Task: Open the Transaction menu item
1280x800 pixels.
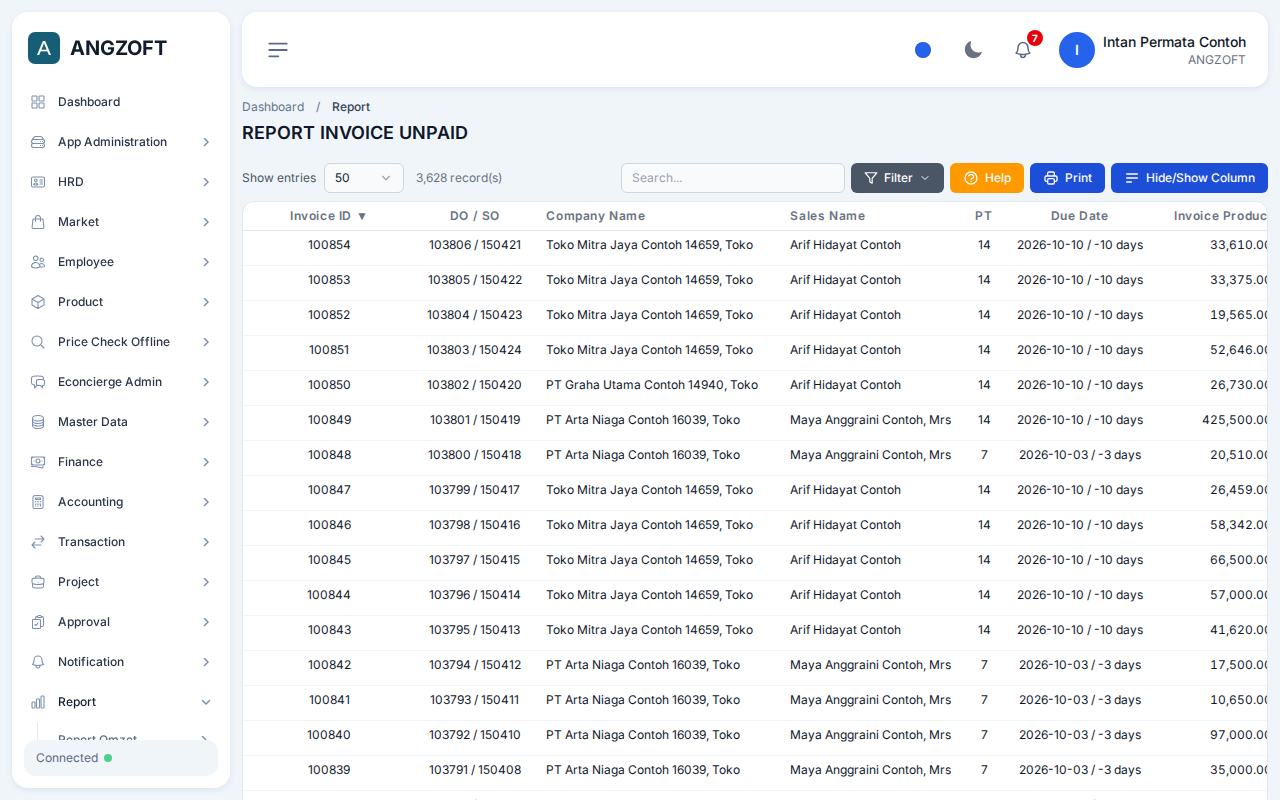Action: (x=121, y=542)
